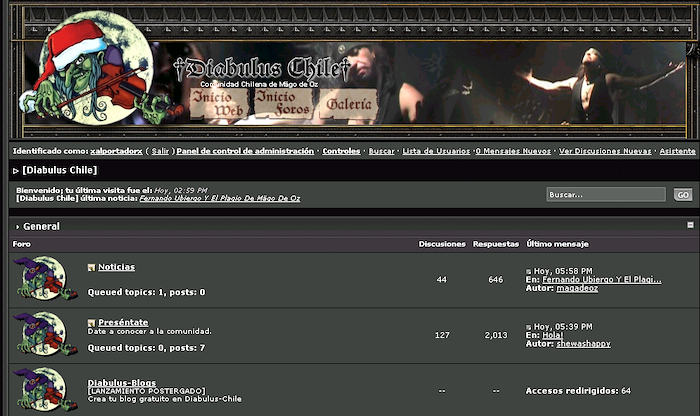Open author magadeoz profile link
The width and height of the screenshot is (700, 416).
577,288
